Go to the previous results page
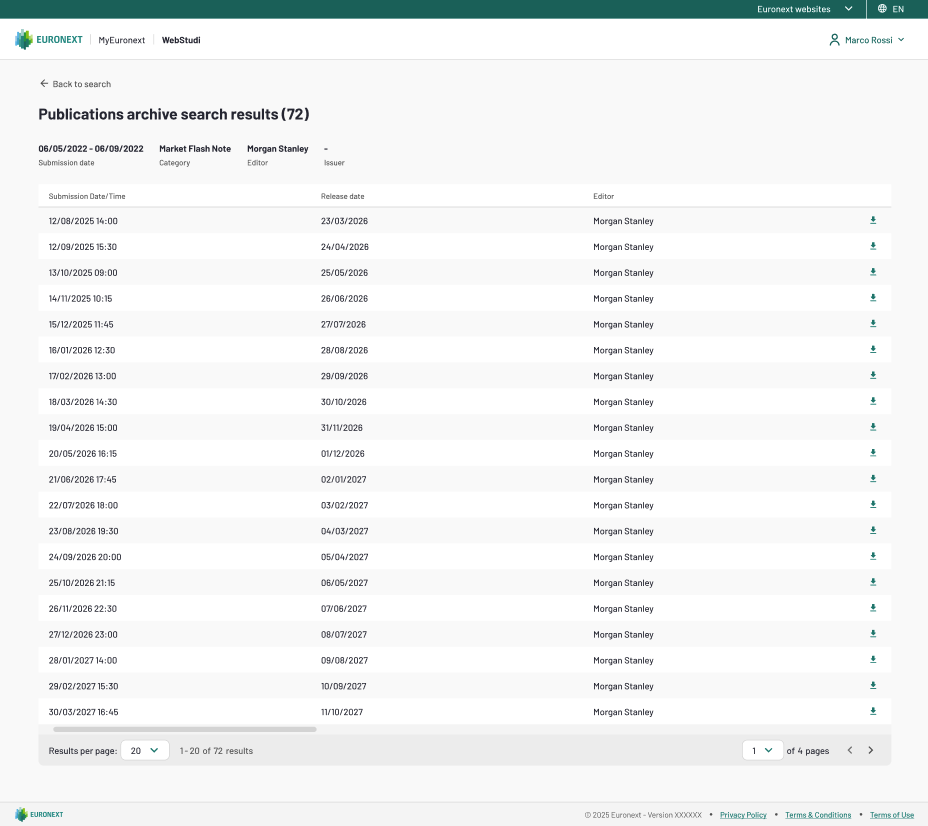Viewport: 928px width, 826px height. (850, 750)
